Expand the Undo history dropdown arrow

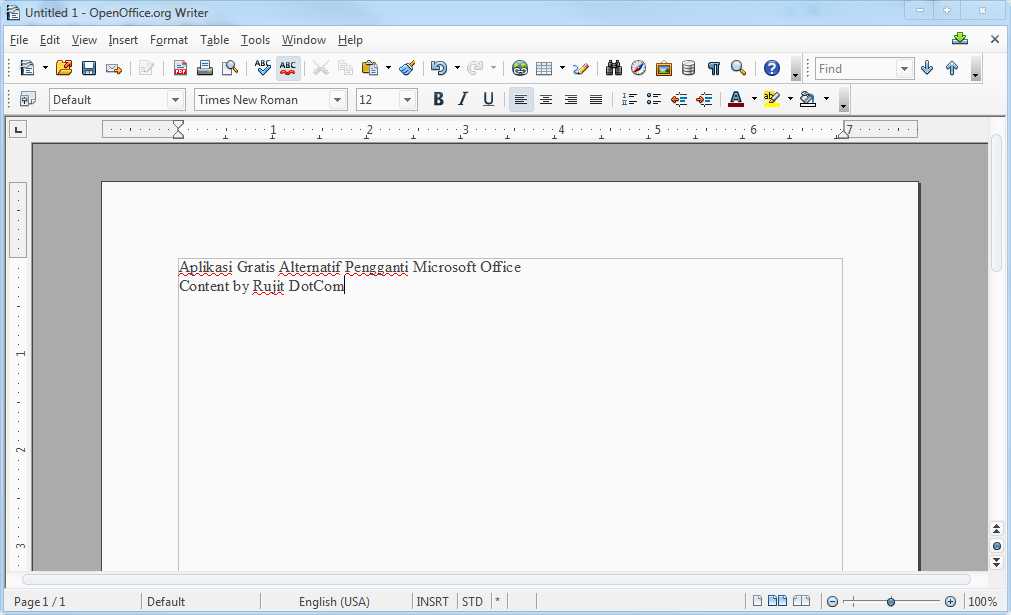[457, 68]
